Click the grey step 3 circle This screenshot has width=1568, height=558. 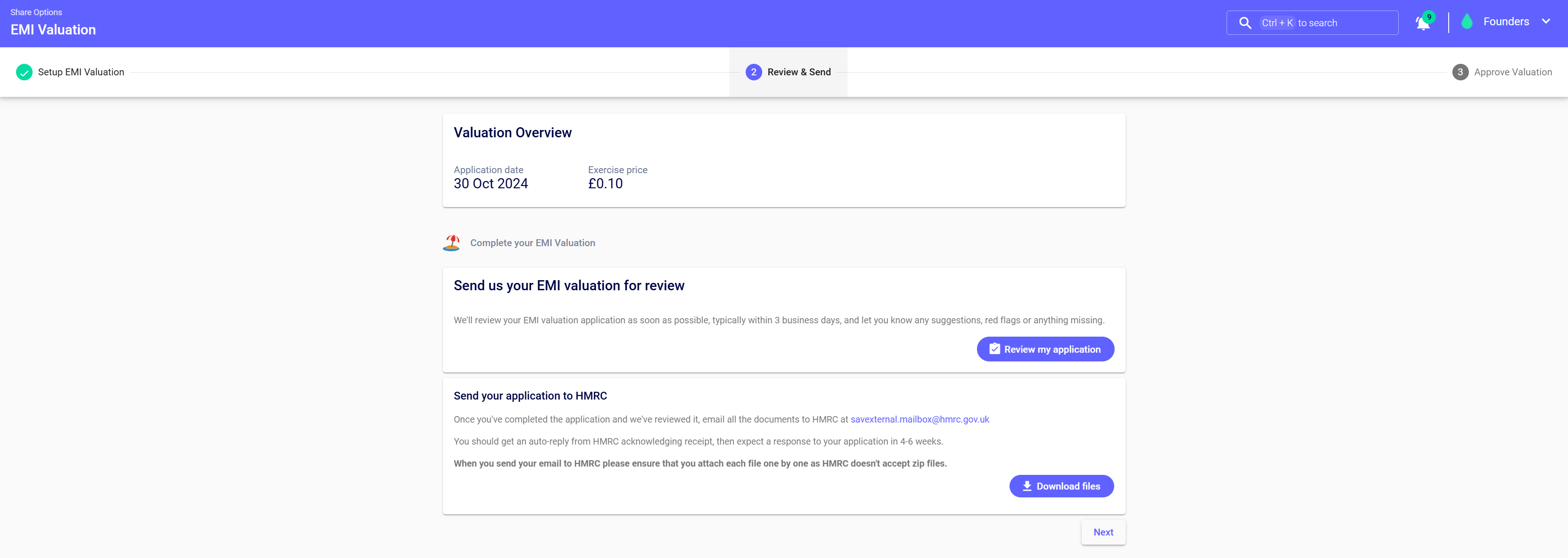tap(1460, 73)
